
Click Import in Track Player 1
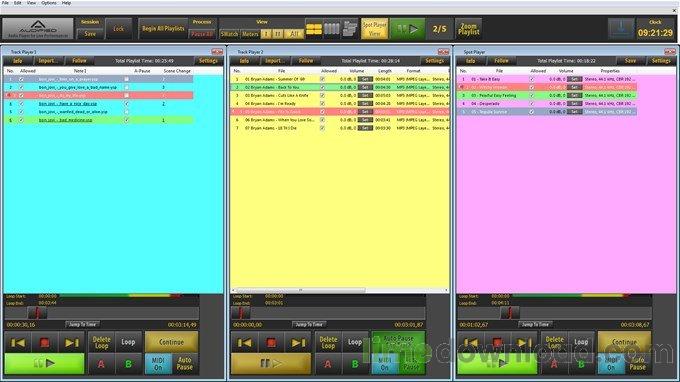(x=47, y=61)
